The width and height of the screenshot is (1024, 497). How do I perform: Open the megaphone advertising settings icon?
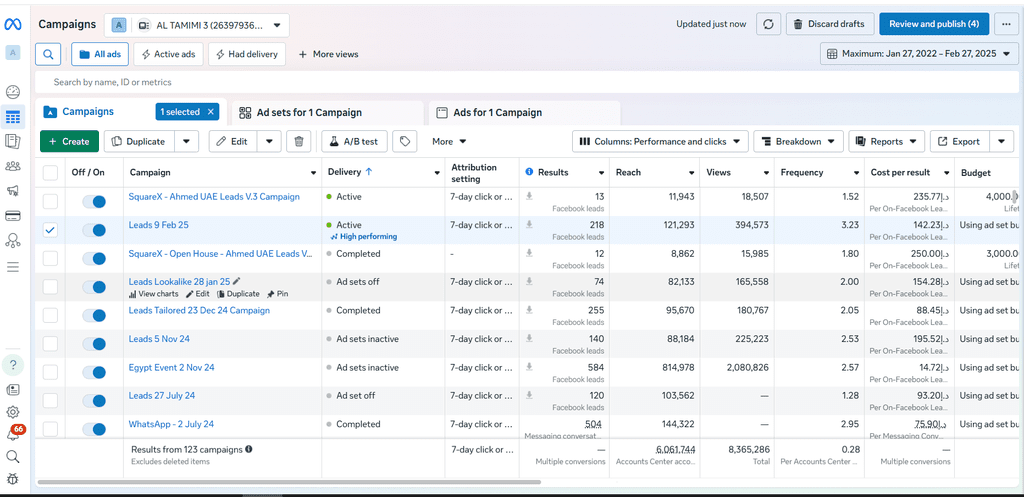tap(13, 191)
